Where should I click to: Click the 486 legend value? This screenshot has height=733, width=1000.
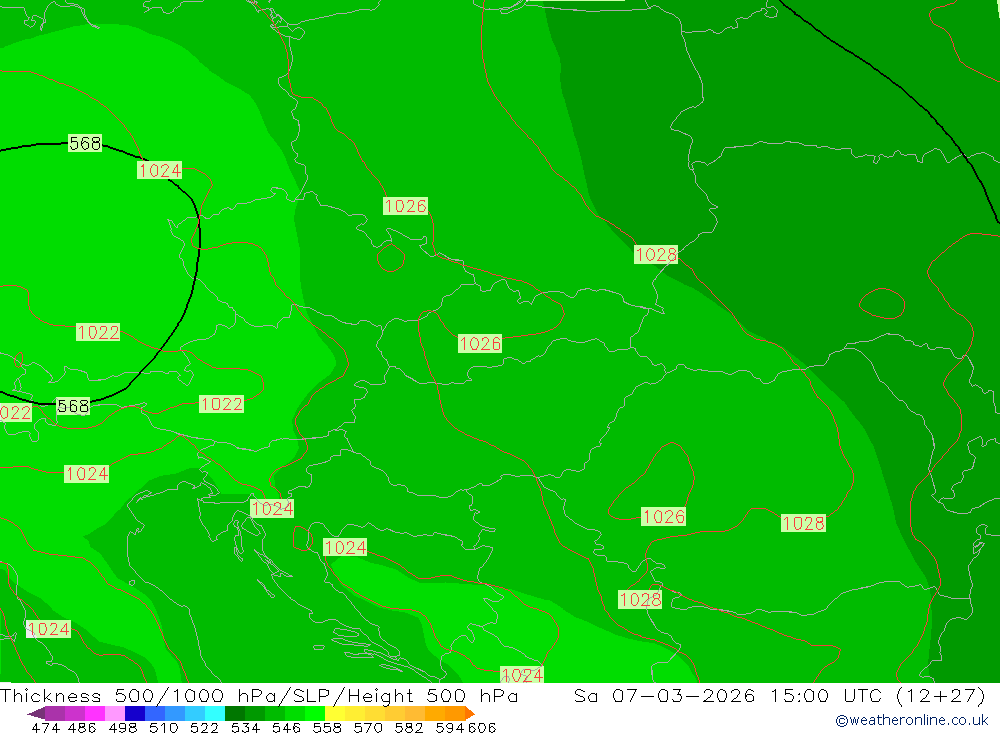pyautogui.click(x=82, y=727)
